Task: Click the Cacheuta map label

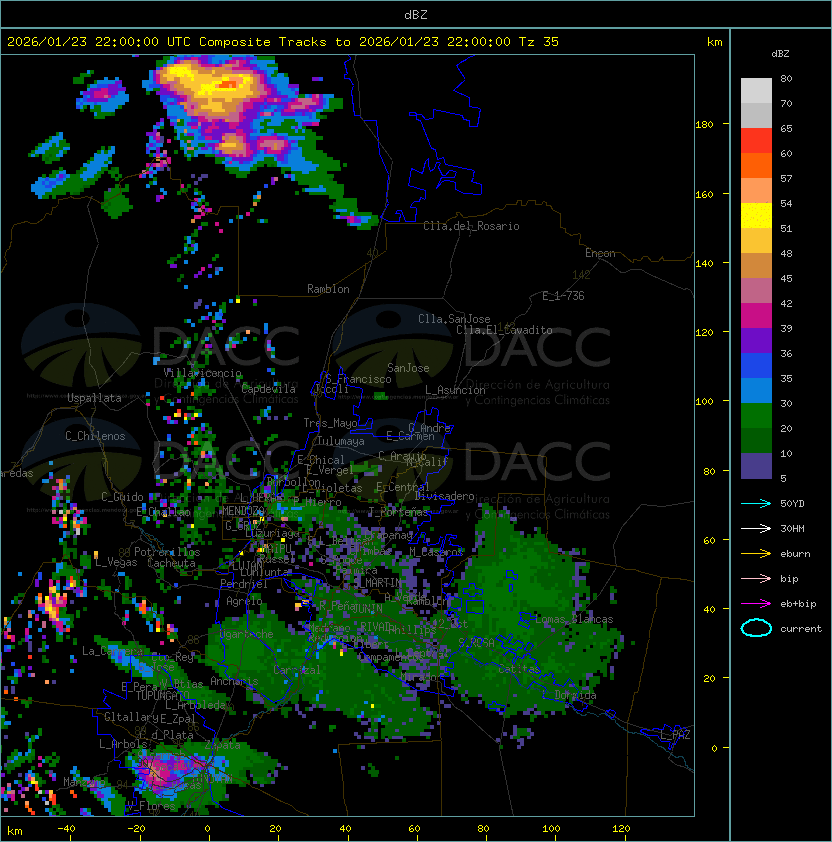Action: [171, 563]
